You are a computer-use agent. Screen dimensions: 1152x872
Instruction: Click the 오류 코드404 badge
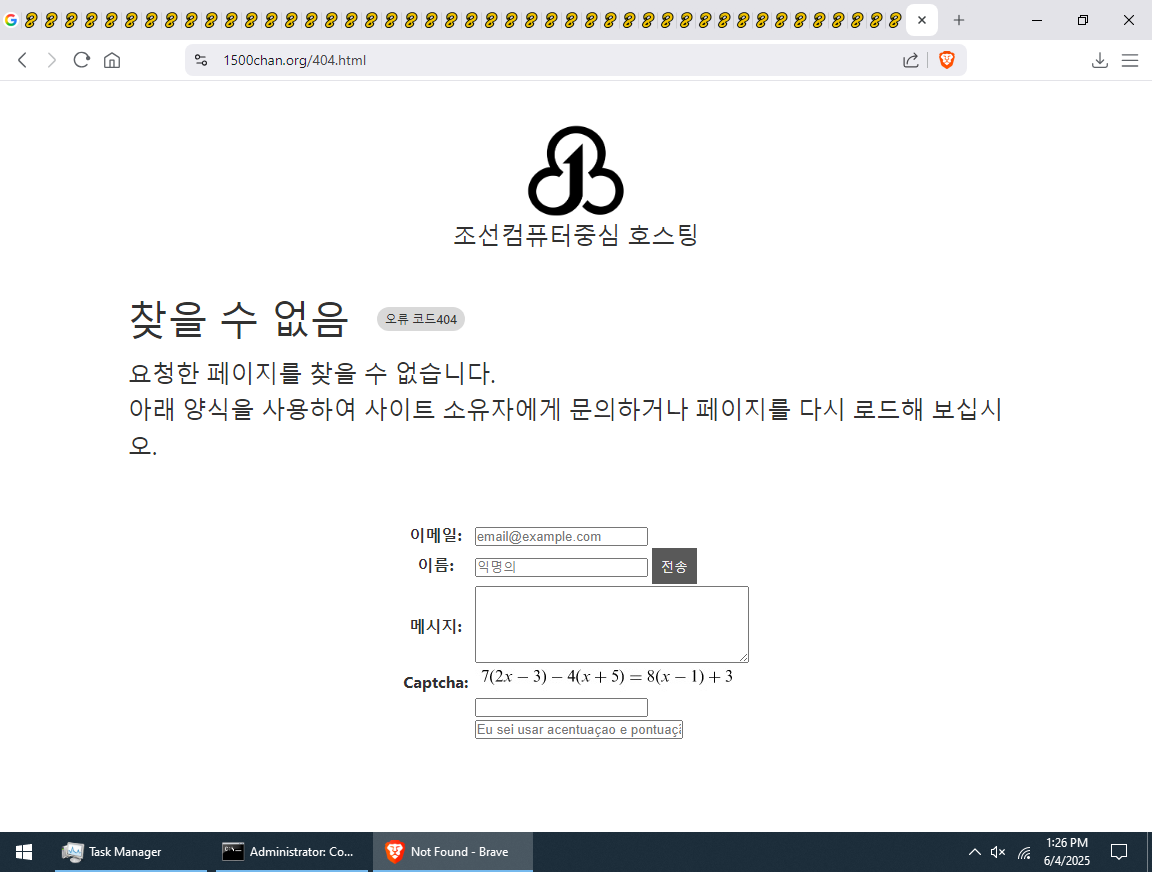click(x=421, y=319)
